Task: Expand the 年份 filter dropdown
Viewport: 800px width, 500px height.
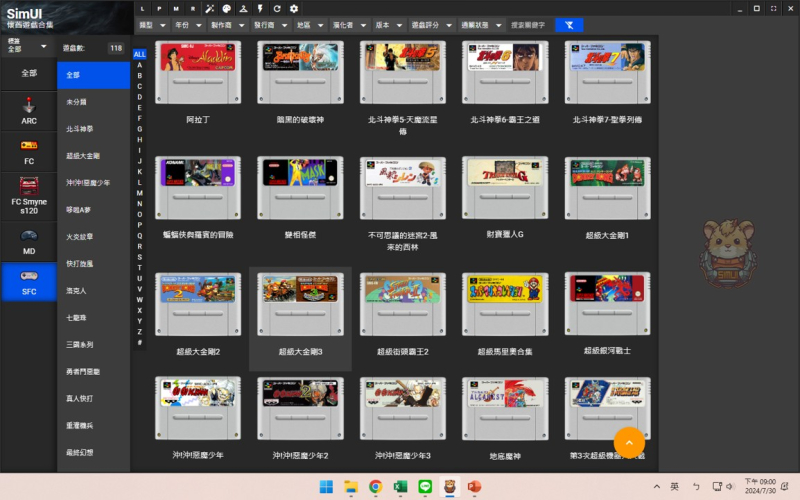Action: pos(189,25)
